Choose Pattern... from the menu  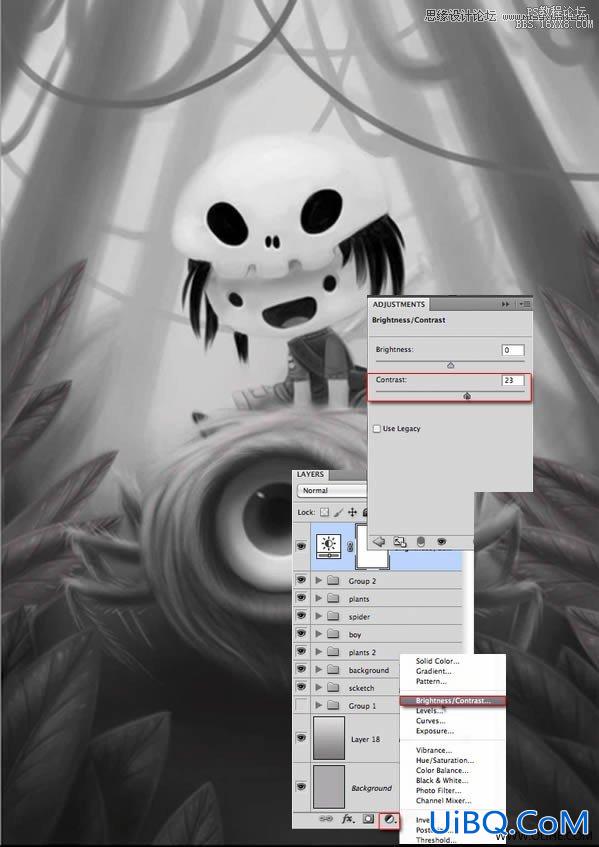pyautogui.click(x=431, y=682)
